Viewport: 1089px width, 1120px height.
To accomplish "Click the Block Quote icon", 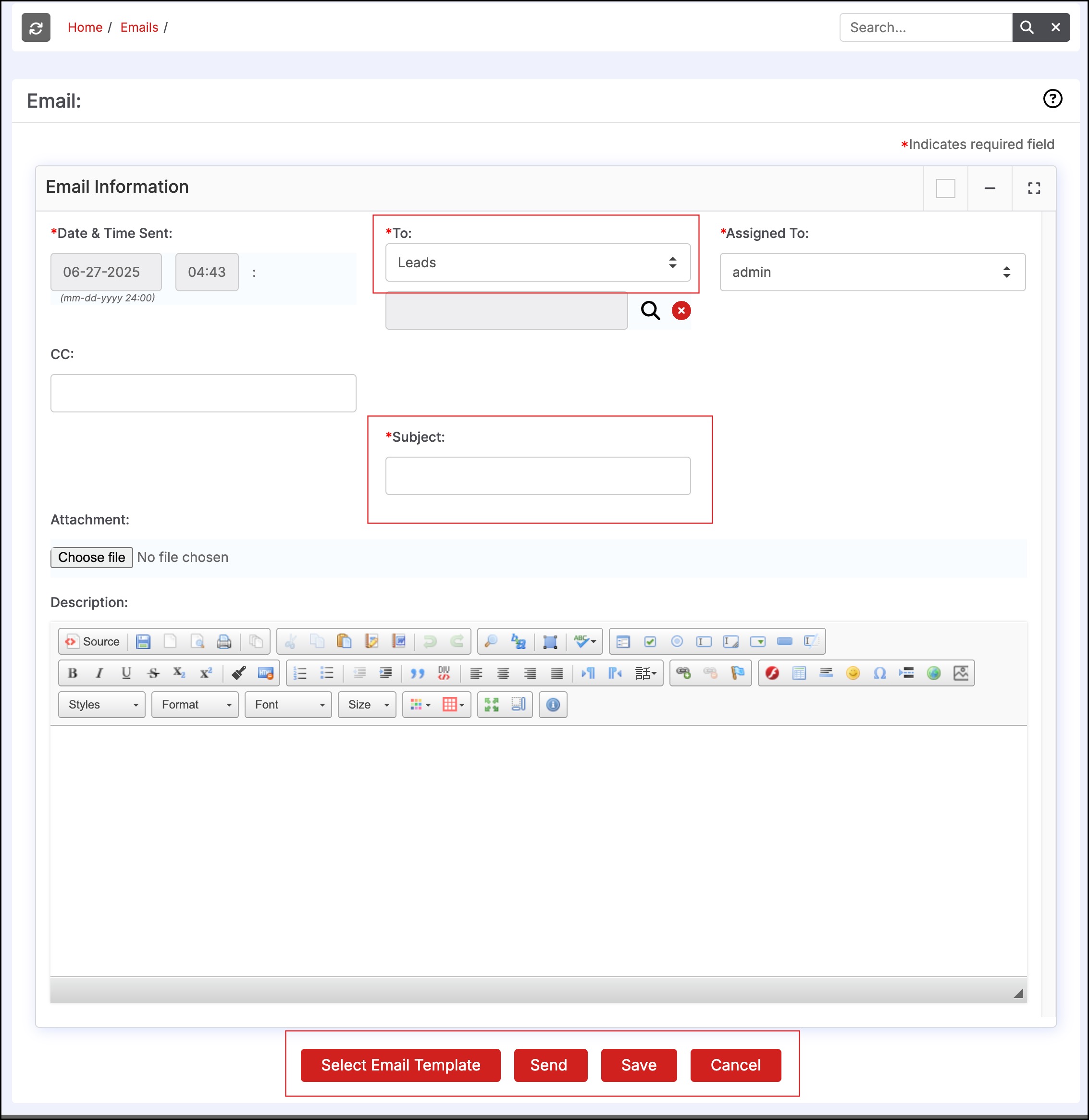I will (418, 672).
